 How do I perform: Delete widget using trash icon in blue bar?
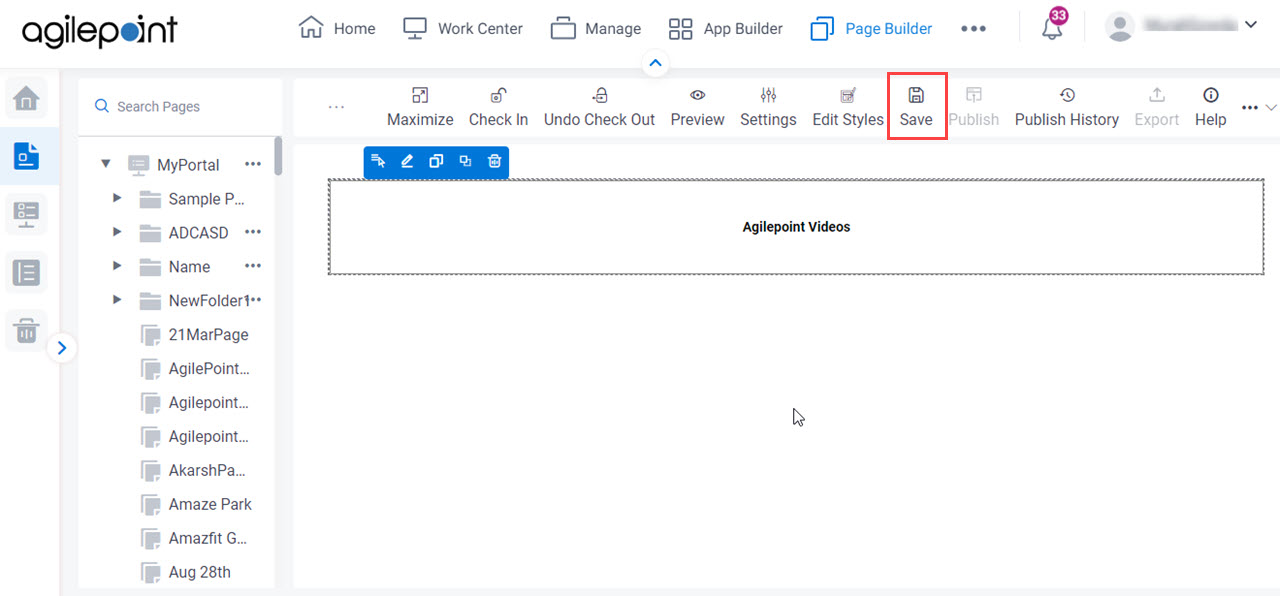coord(494,161)
